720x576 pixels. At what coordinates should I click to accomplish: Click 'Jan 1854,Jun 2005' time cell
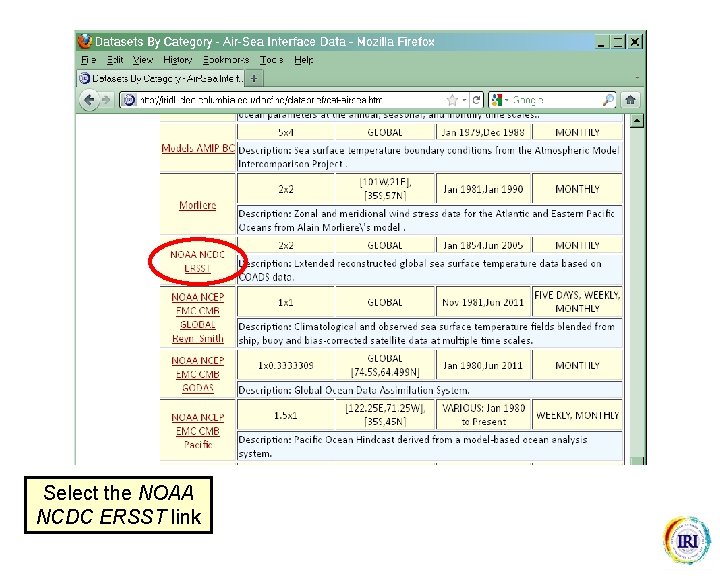click(x=483, y=245)
